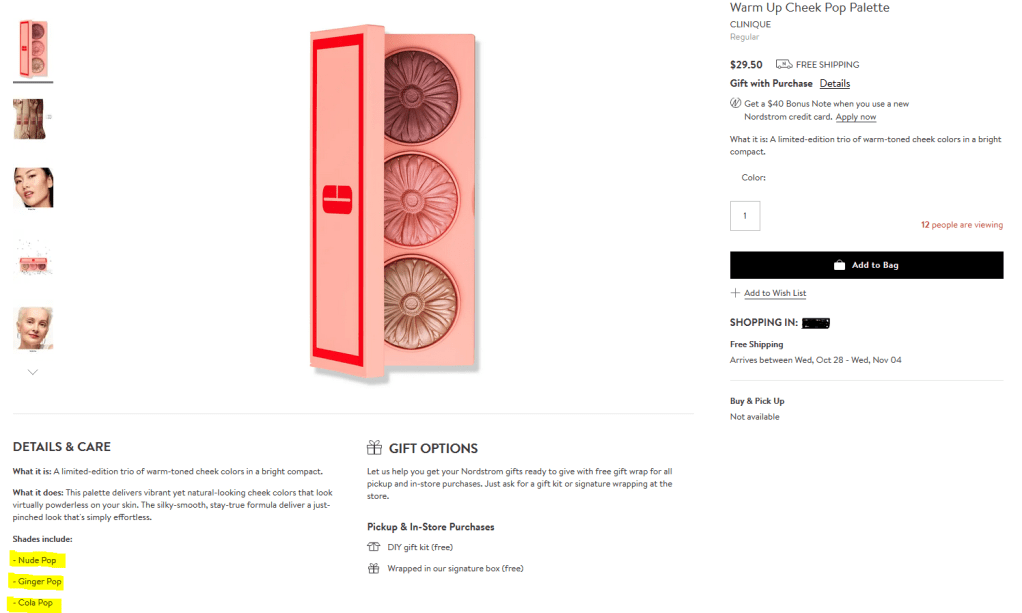View the shade swatches on skin thumbnail
The height and width of the screenshot is (613, 1022).
tap(32, 118)
